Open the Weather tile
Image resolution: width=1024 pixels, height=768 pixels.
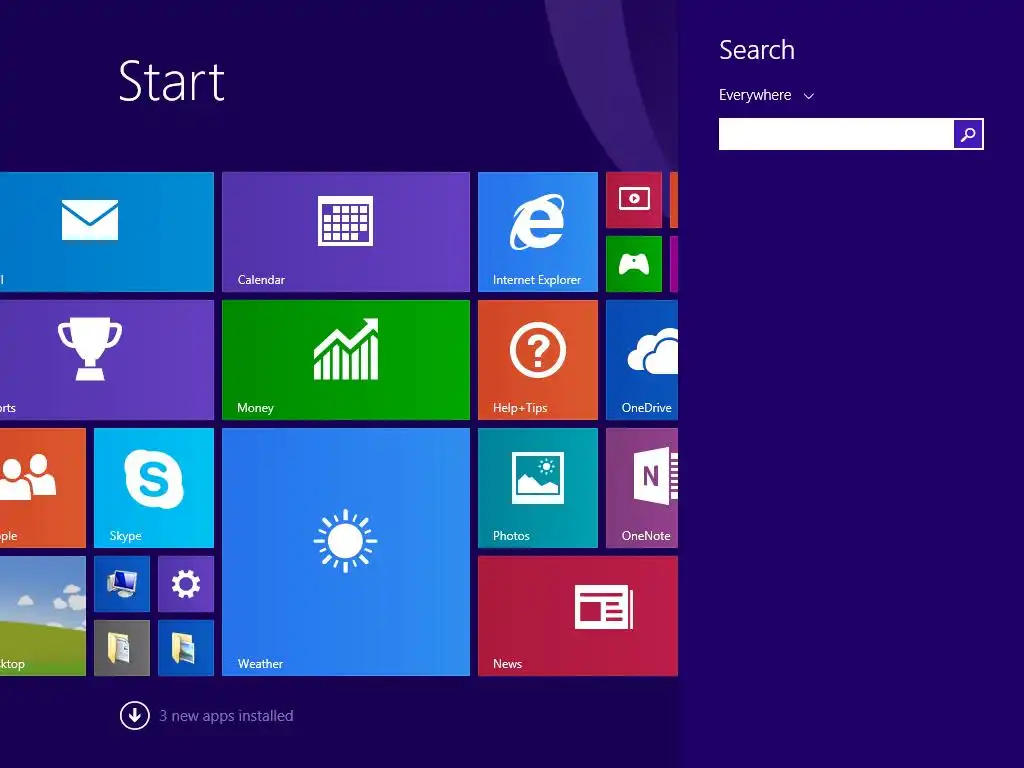pyautogui.click(x=345, y=552)
